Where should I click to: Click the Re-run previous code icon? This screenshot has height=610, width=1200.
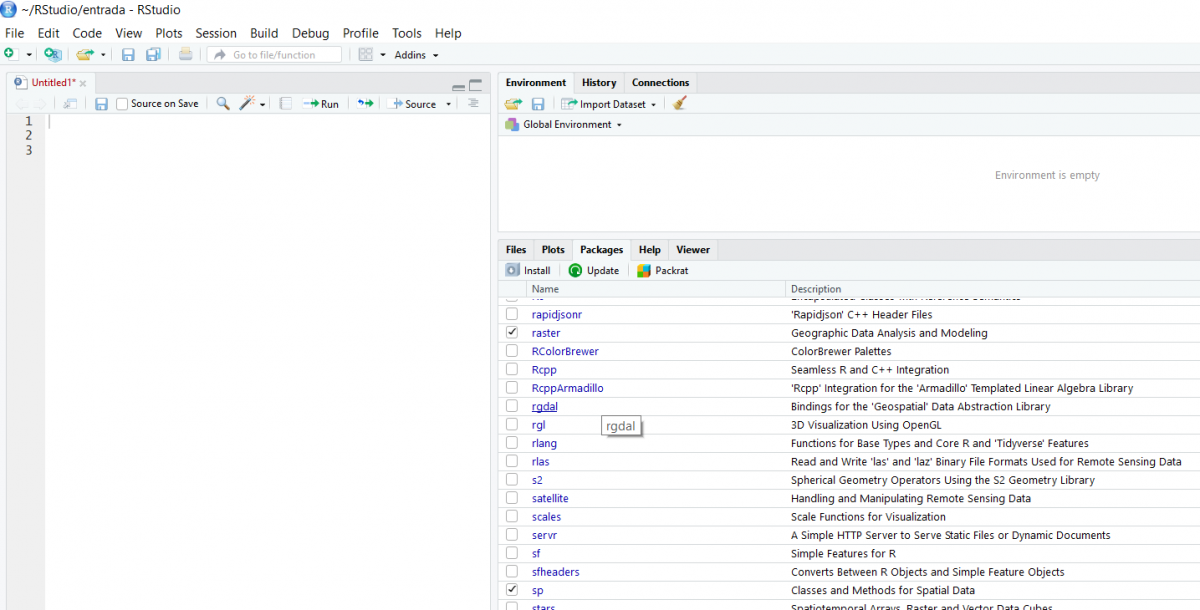(365, 103)
